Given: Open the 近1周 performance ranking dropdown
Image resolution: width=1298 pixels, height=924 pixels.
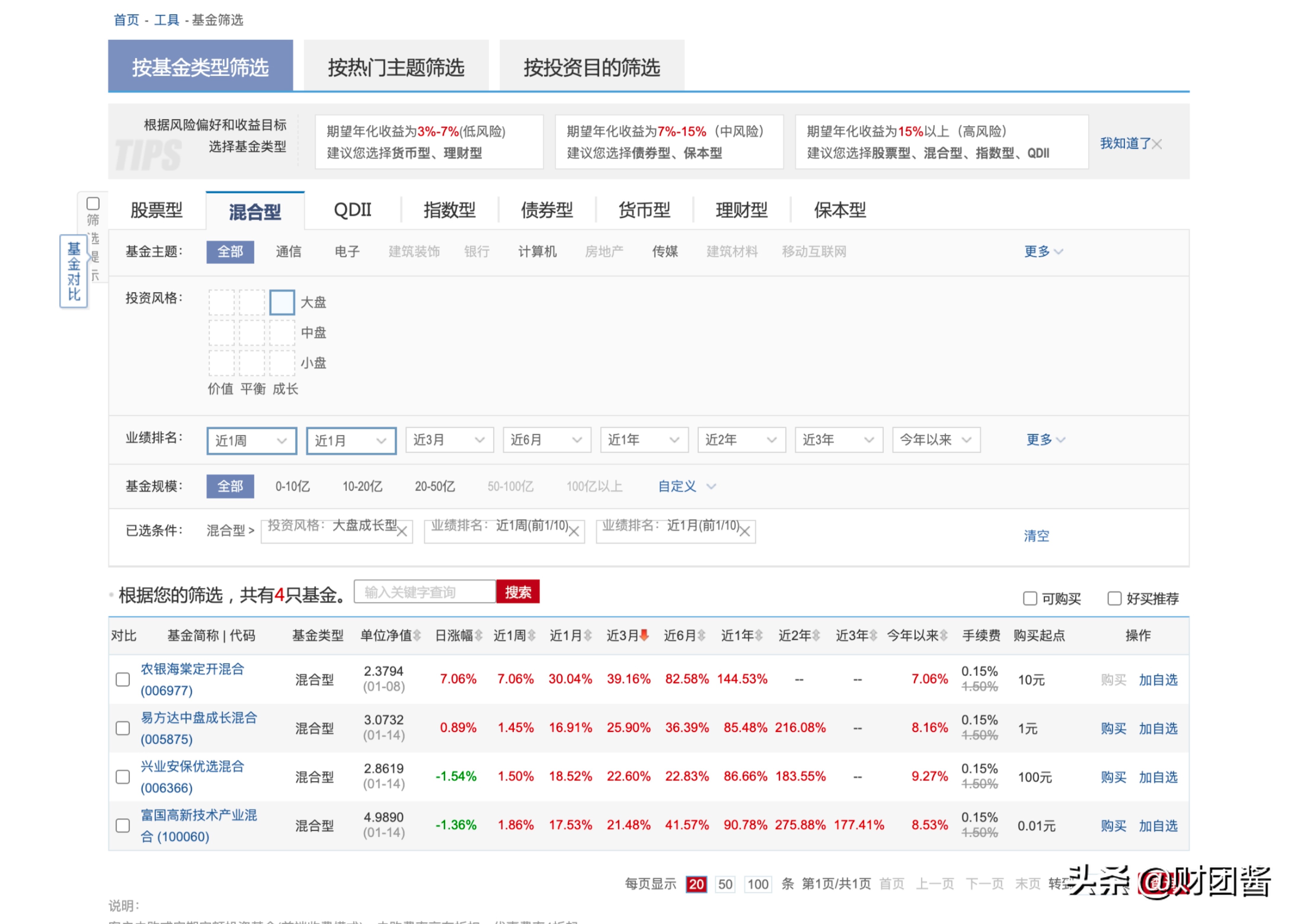Looking at the screenshot, I should click(251, 440).
